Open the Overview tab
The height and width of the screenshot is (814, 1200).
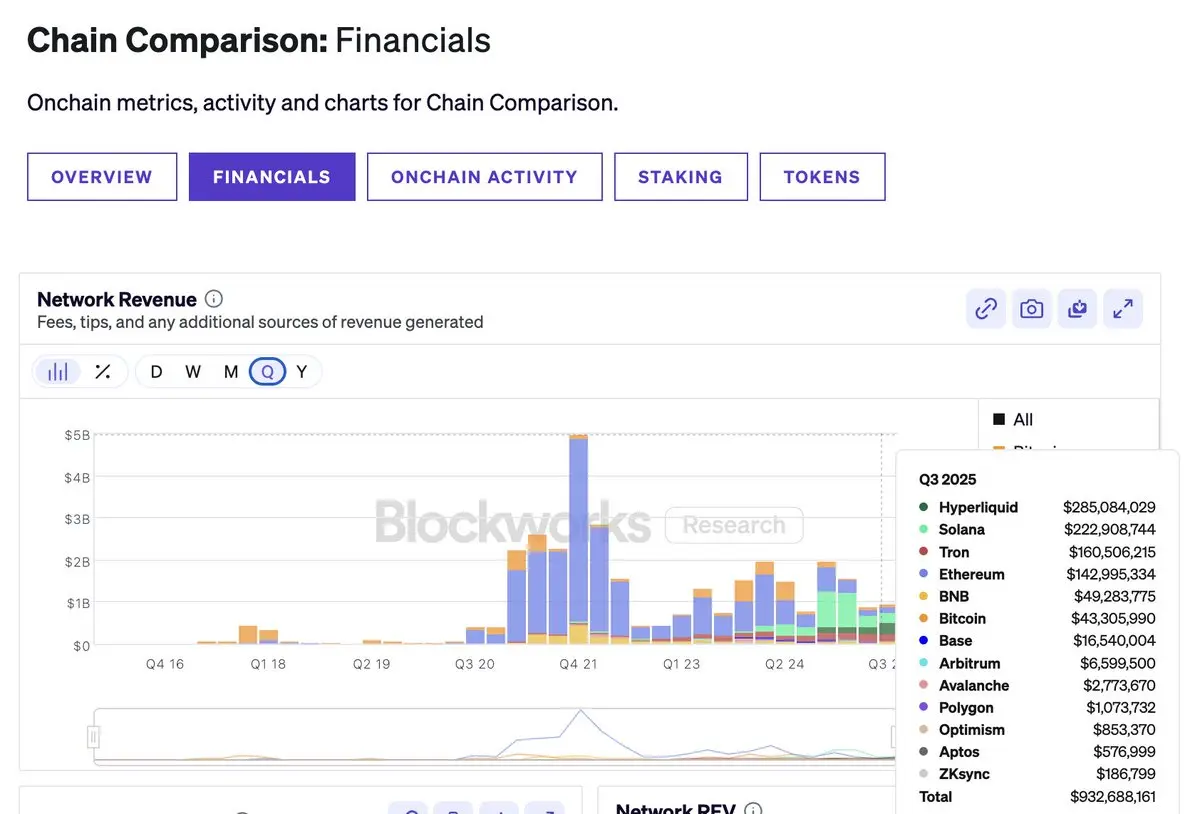(102, 177)
